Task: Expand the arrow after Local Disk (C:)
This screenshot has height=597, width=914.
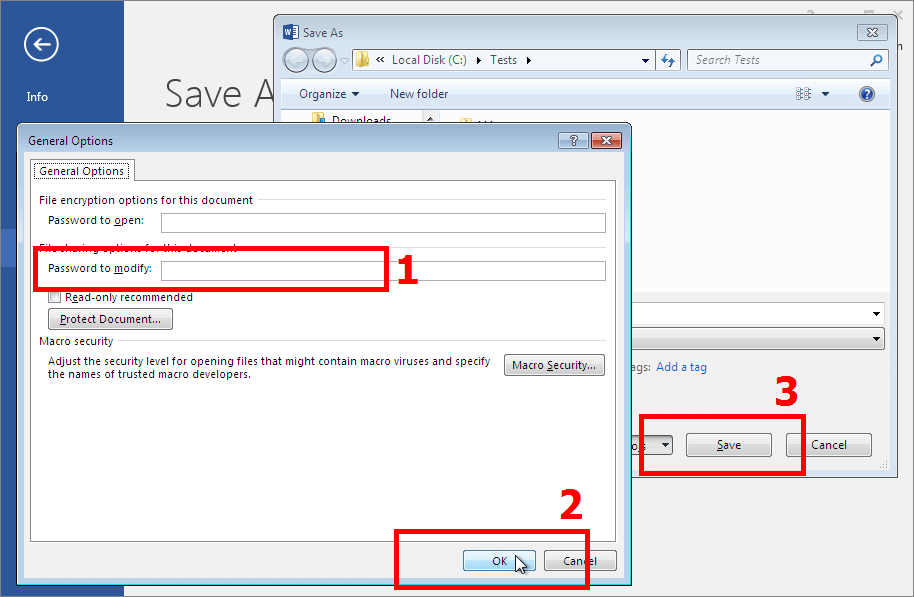Action: pos(479,61)
